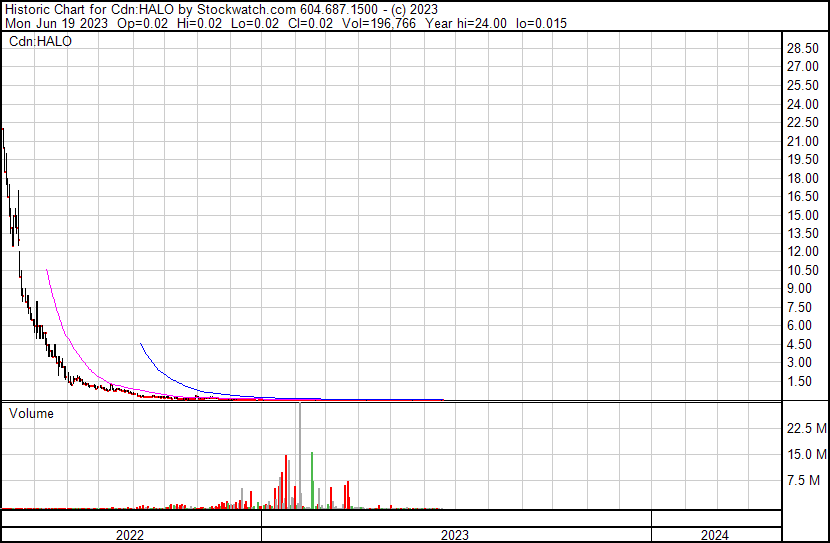Click the 9.00 price axis value

pos(799,288)
